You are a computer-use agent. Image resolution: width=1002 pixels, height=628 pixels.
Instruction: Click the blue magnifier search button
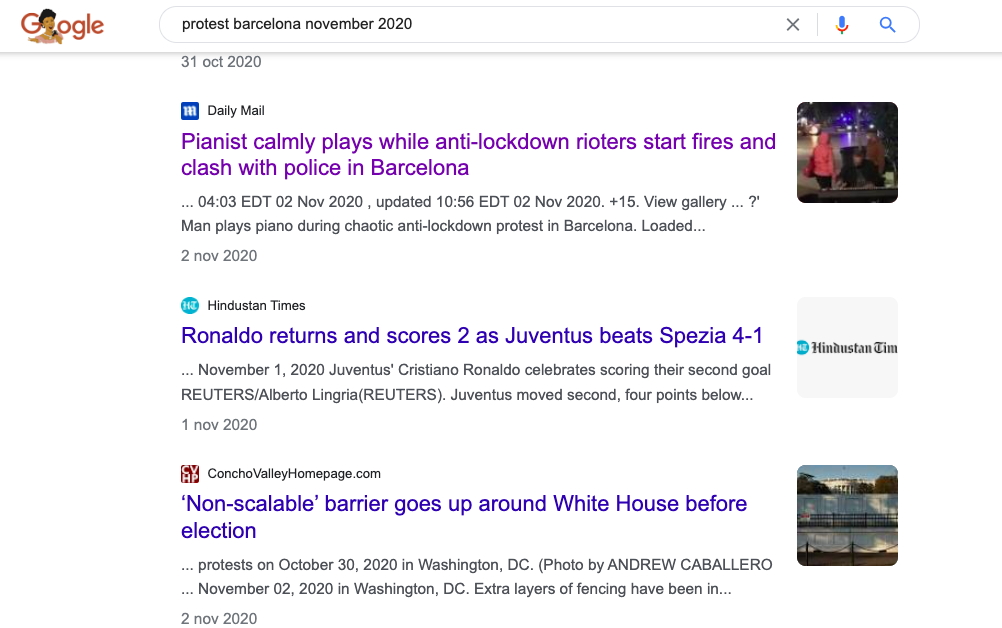887,25
